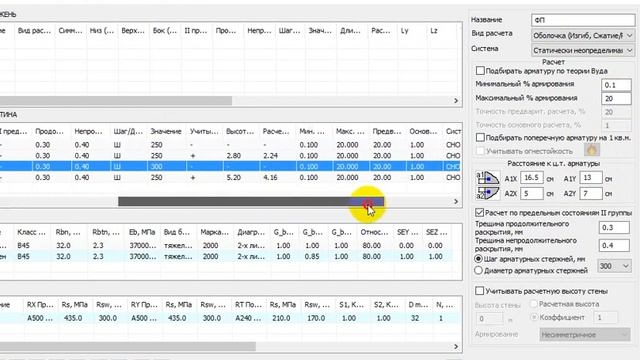Enable 'Учитывать расчетную высоту стены' checkbox
Viewport: 640px width, 360px height.
480,291
